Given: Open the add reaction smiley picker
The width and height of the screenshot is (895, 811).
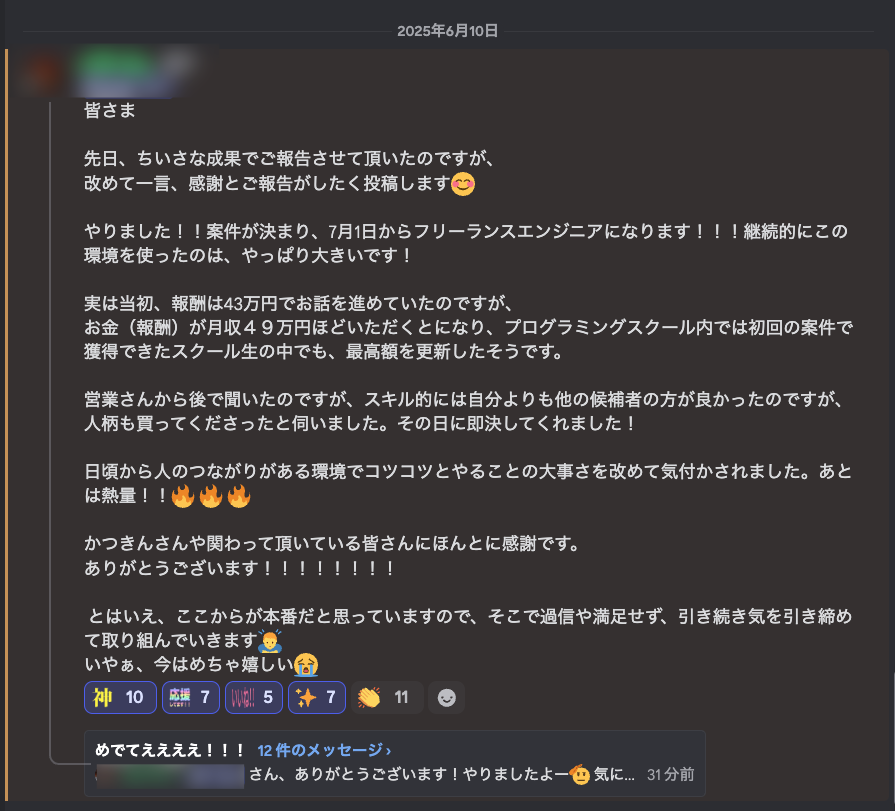Looking at the screenshot, I should [x=446, y=697].
